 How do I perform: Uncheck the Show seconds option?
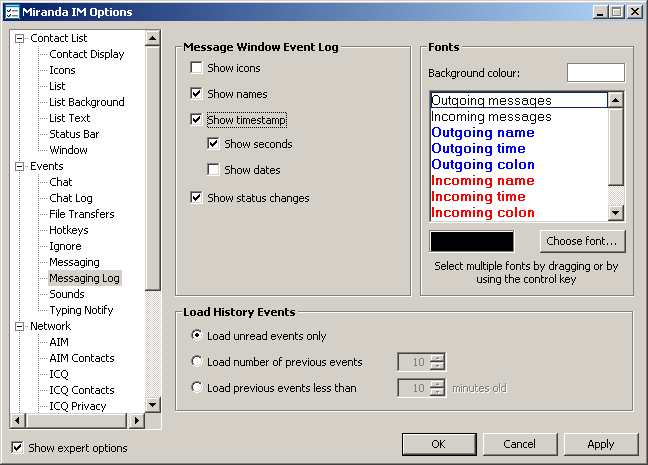tap(213, 144)
